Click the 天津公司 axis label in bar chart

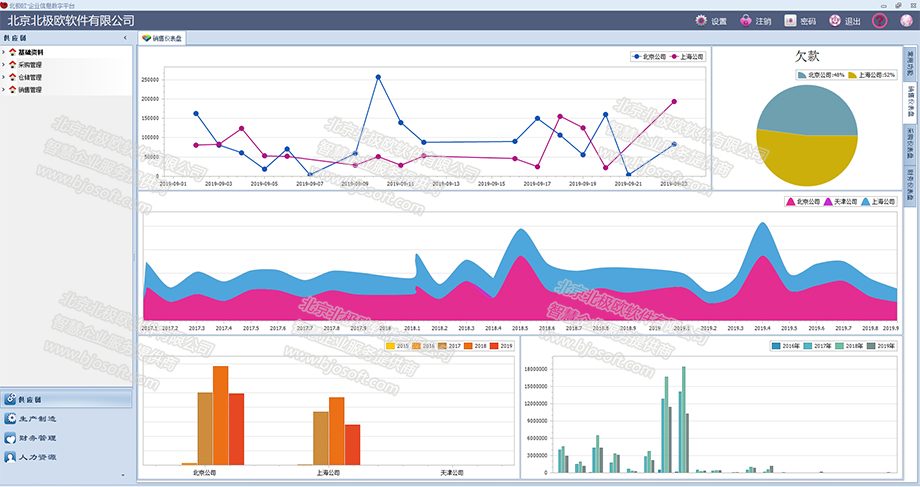pos(452,472)
